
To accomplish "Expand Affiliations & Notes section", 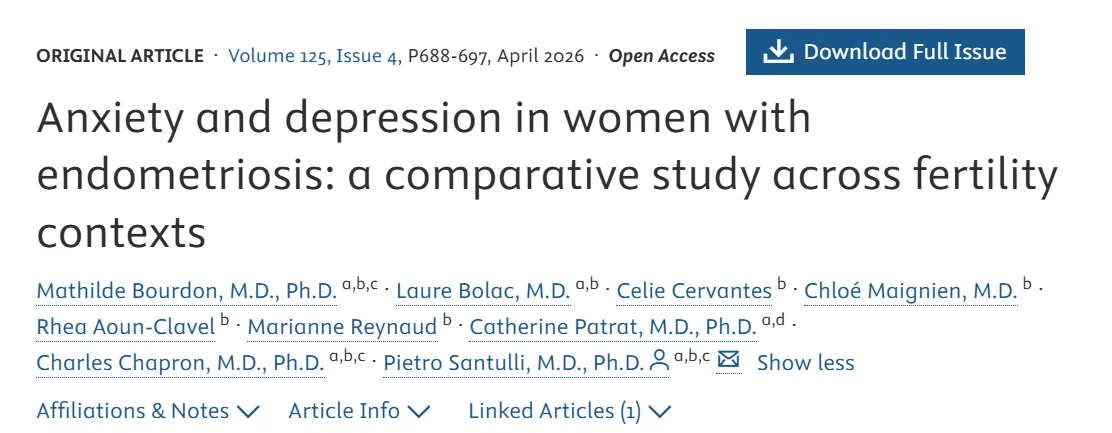I will 148,411.
